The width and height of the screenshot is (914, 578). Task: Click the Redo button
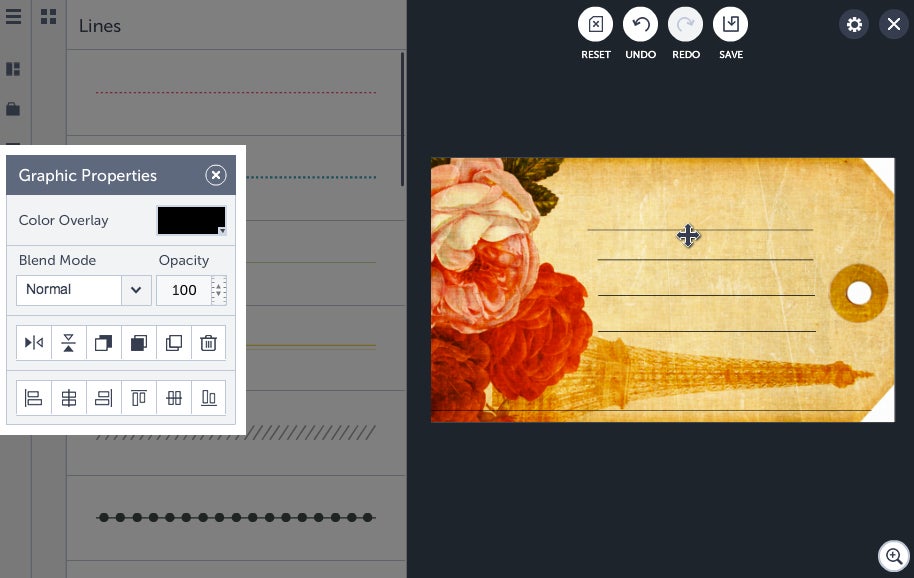click(686, 24)
